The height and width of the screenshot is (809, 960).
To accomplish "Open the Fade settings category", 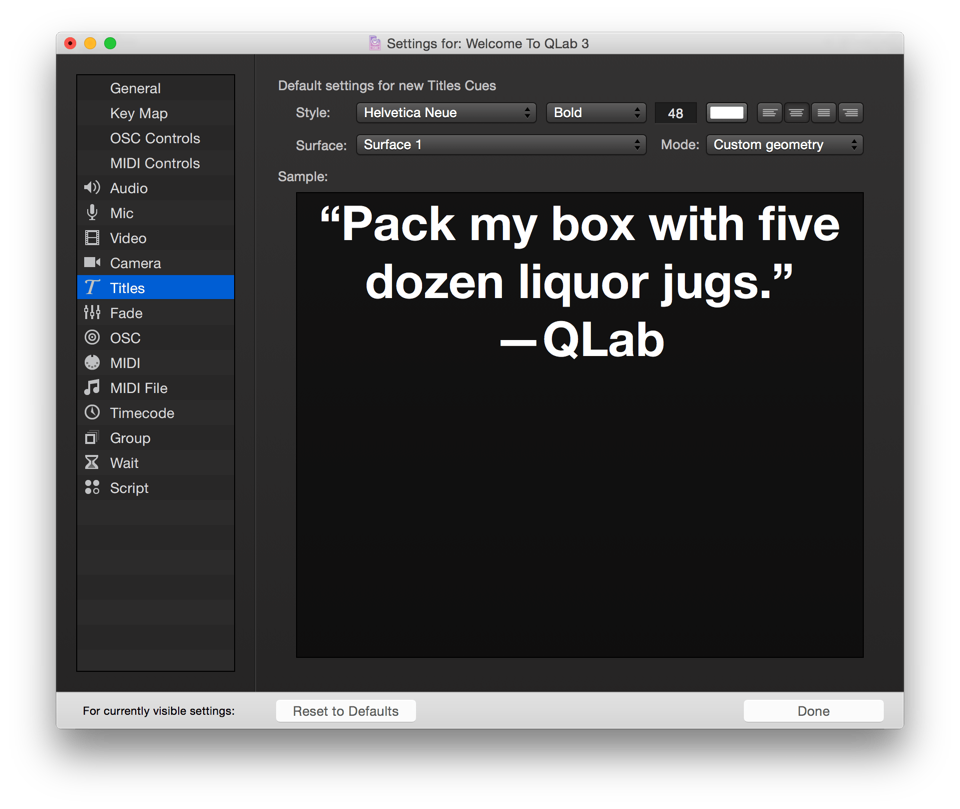I will [126, 313].
